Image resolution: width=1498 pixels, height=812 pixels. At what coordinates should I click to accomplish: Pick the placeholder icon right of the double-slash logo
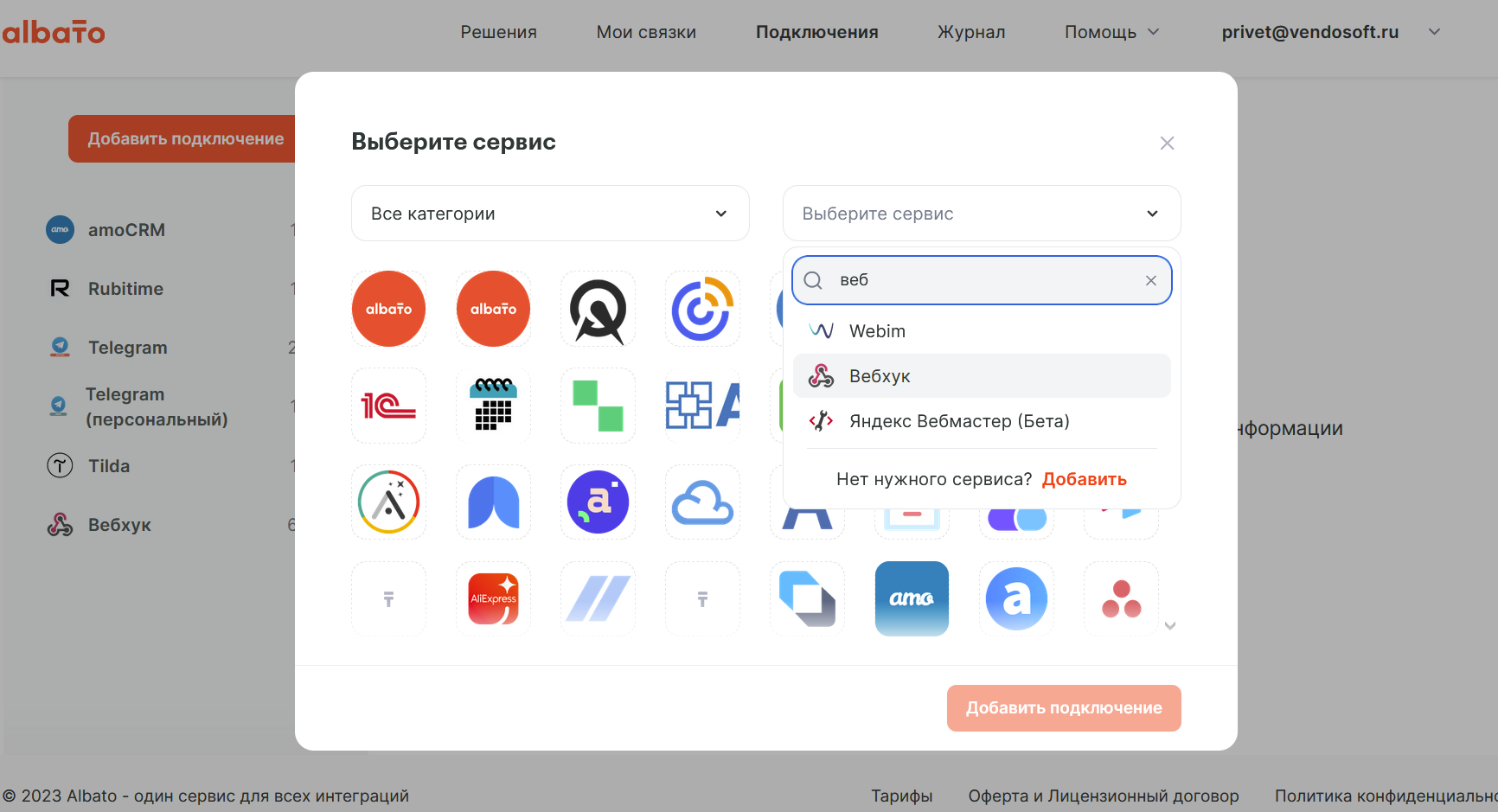pos(702,599)
